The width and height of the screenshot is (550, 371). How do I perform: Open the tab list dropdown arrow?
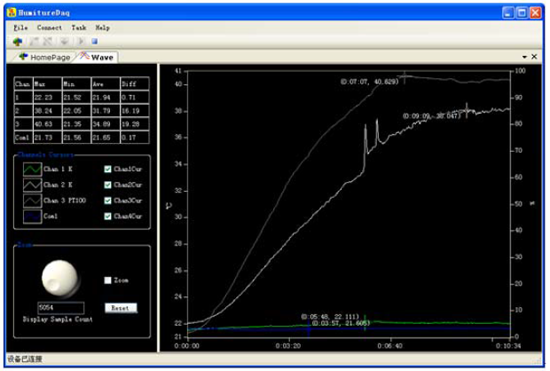(524, 57)
